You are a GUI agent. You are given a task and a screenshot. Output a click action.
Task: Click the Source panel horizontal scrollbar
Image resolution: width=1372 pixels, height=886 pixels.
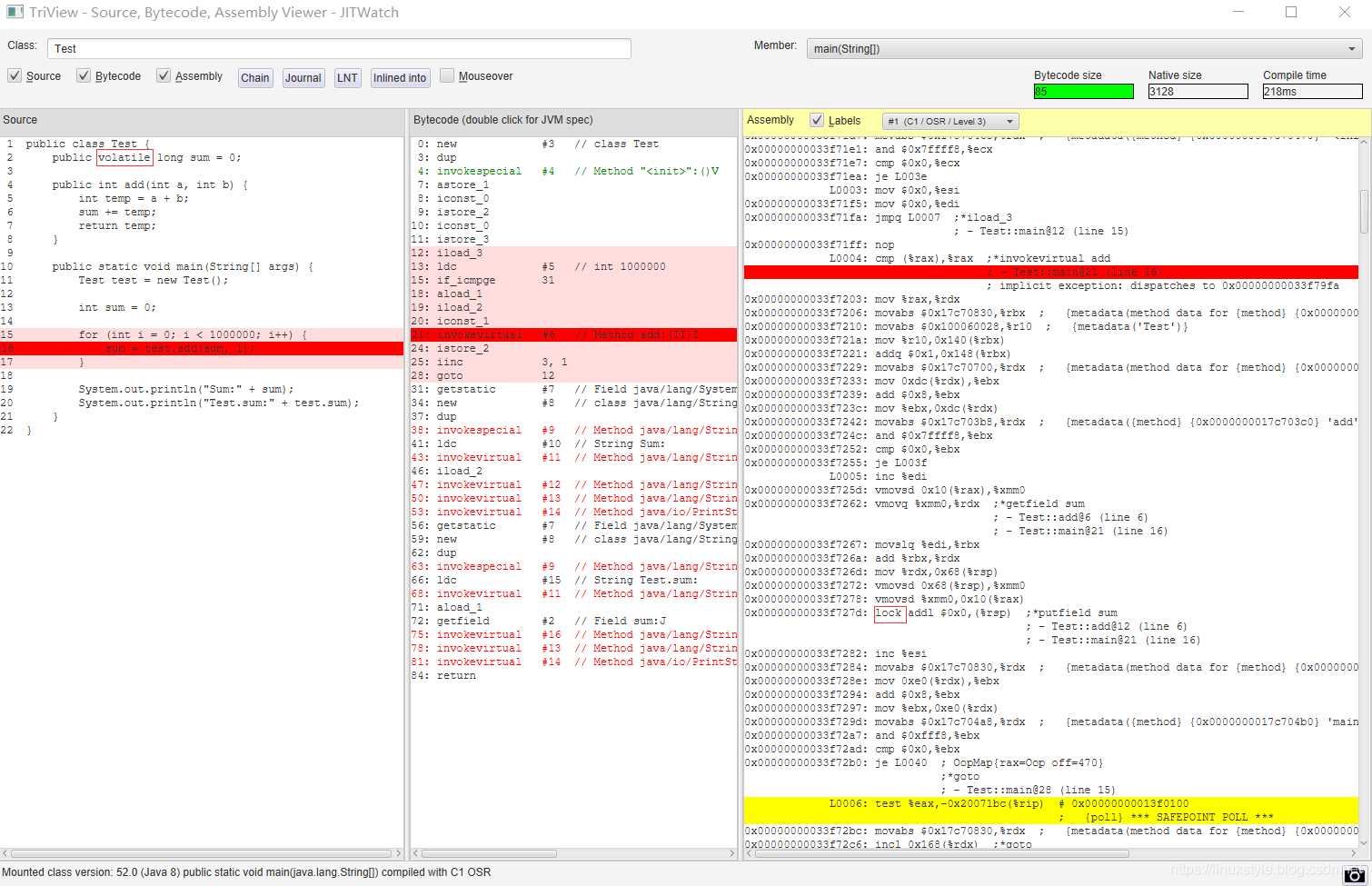click(x=202, y=853)
